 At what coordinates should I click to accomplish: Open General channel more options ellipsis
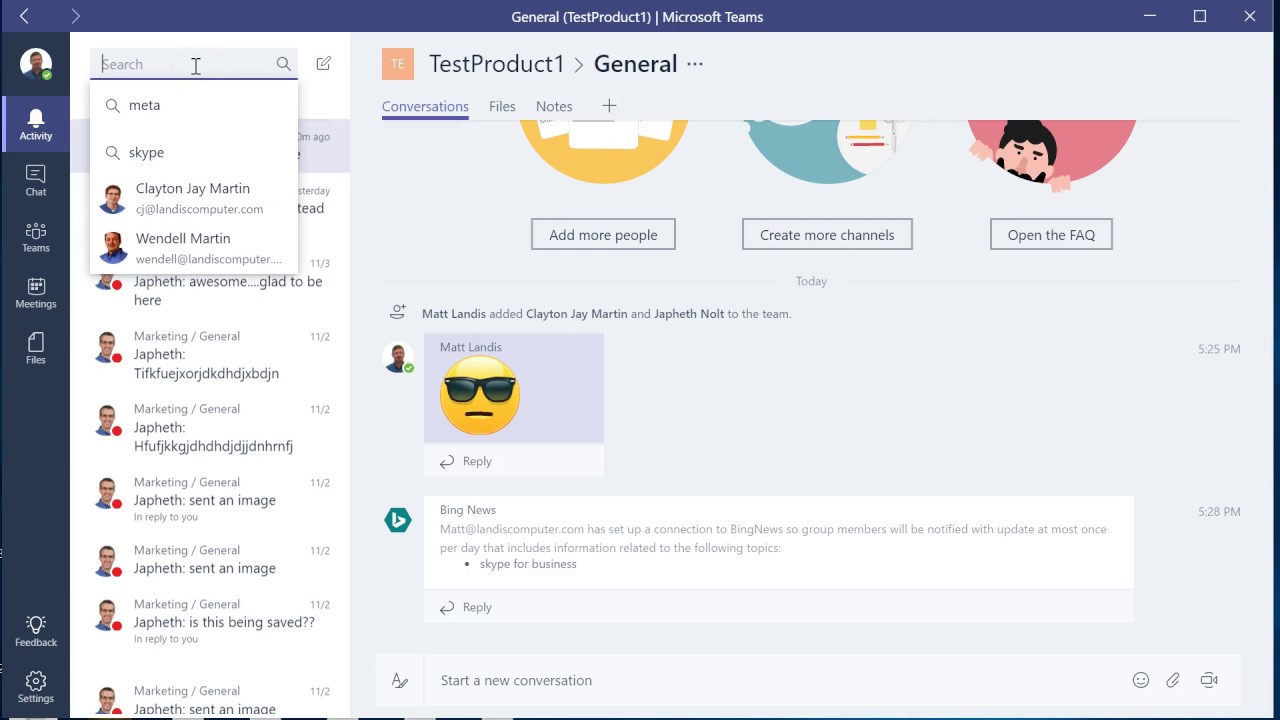coord(695,64)
